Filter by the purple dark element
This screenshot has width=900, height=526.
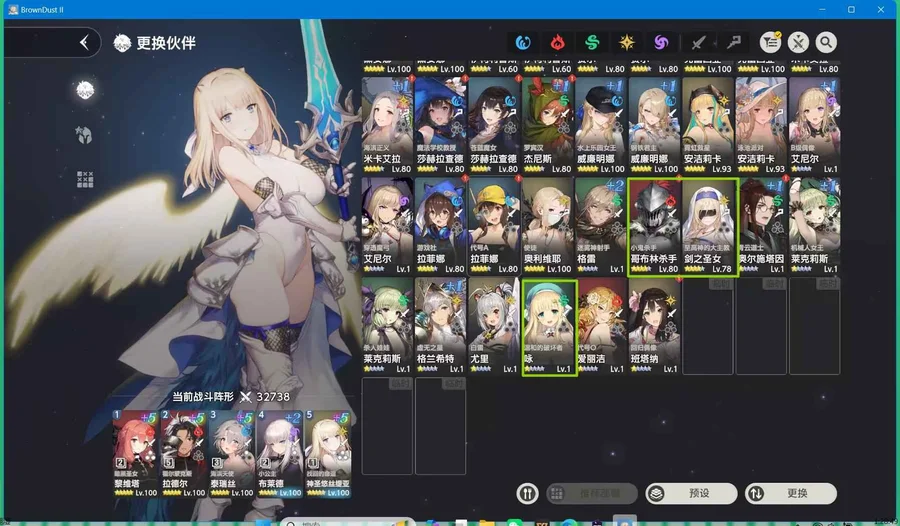[660, 42]
